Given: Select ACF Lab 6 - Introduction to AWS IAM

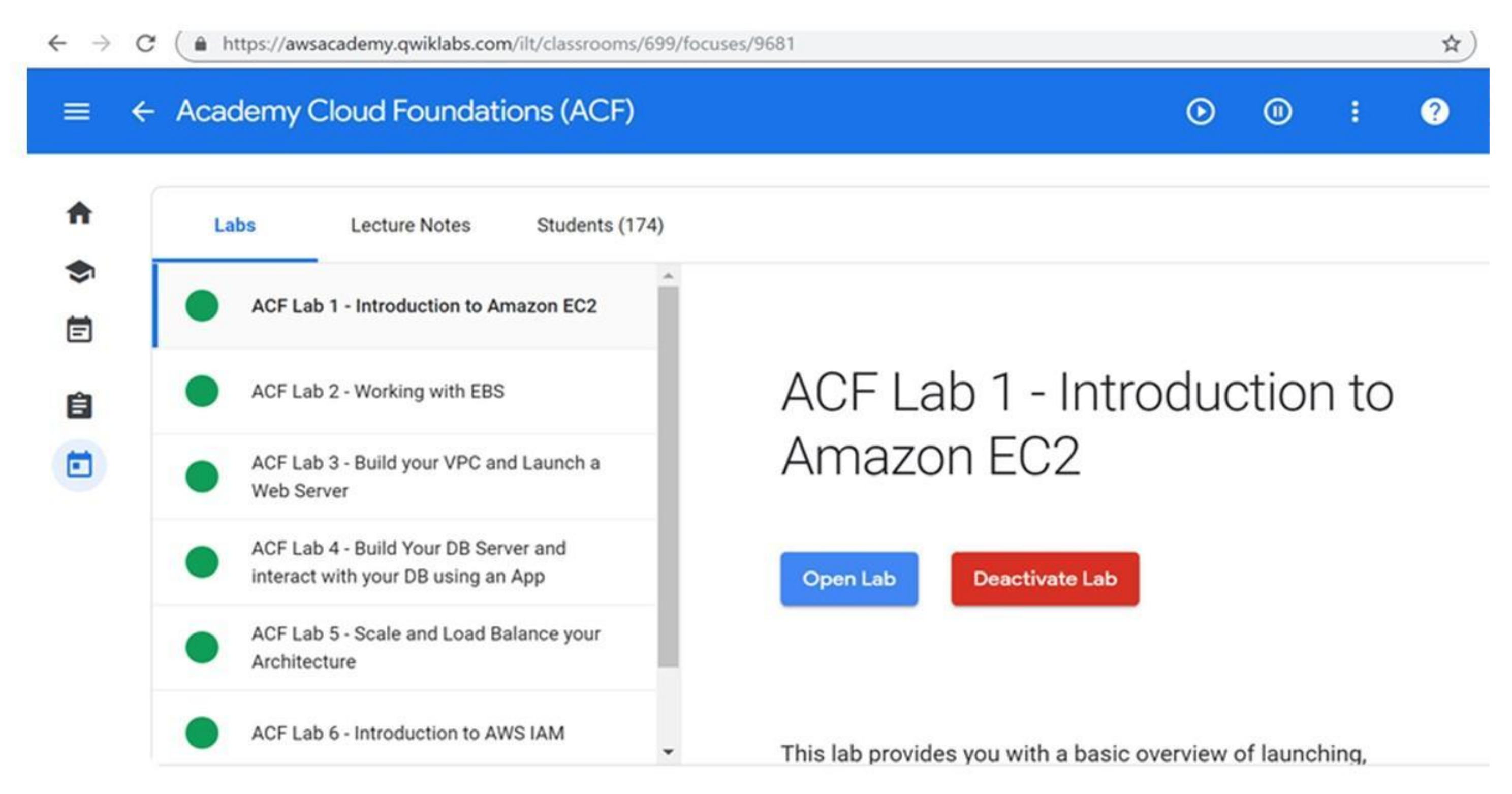Looking at the screenshot, I should (x=408, y=733).
